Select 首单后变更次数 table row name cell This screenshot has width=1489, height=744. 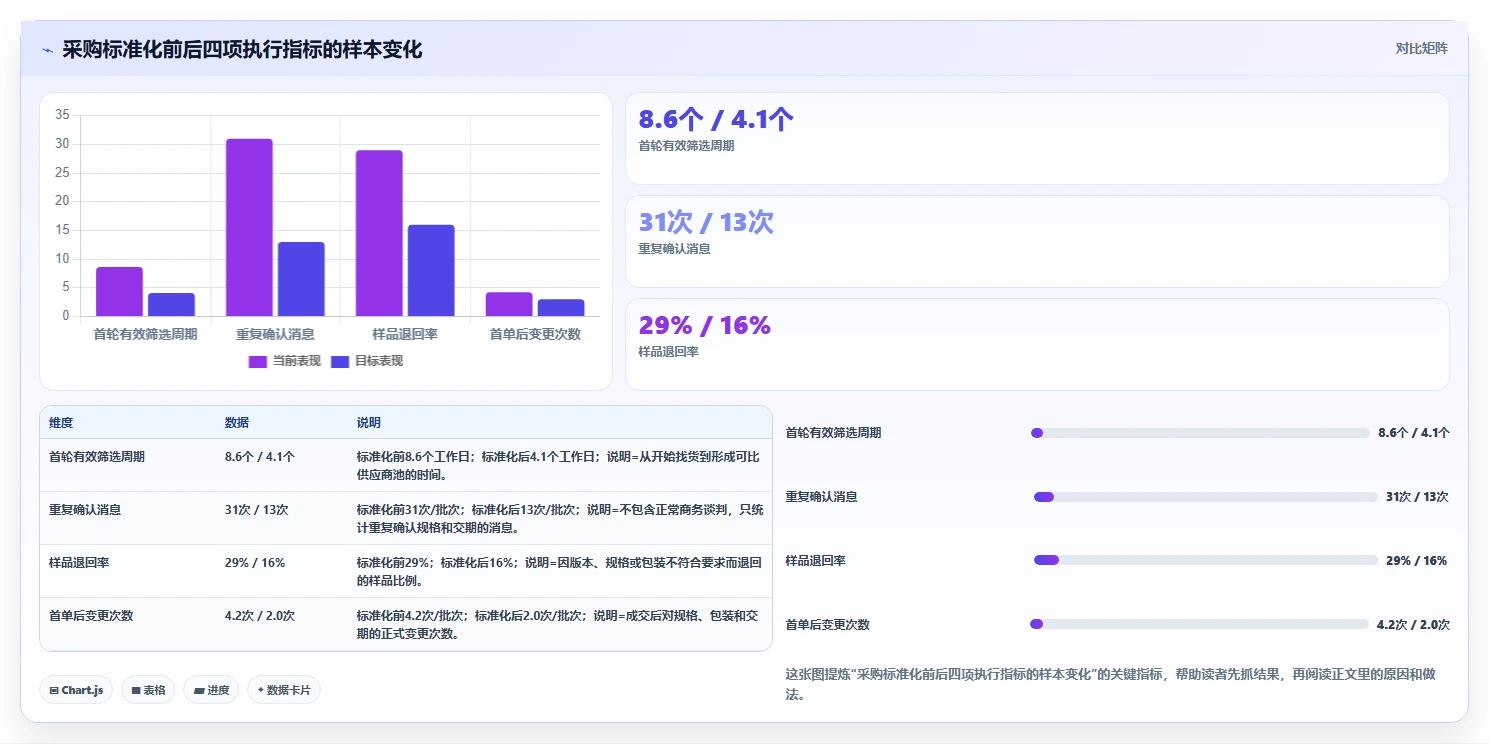[x=91, y=615]
